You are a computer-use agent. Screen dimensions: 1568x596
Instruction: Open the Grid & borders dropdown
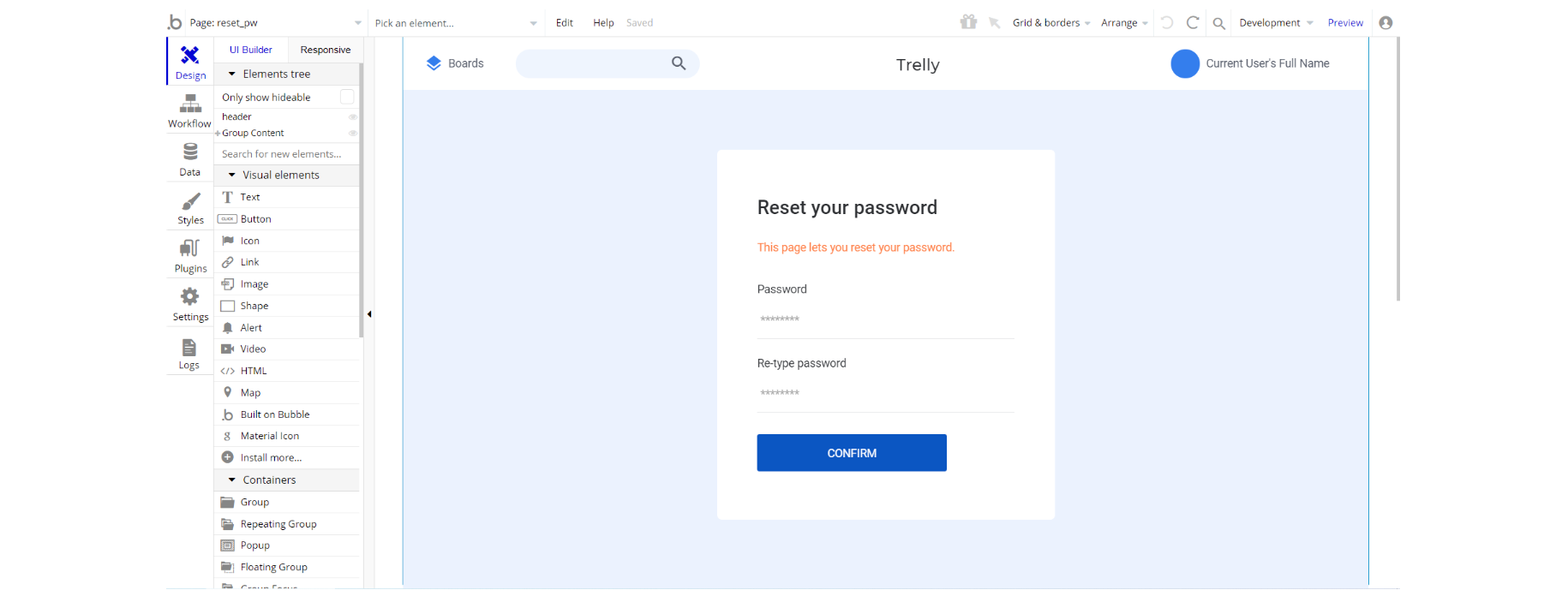point(1050,23)
